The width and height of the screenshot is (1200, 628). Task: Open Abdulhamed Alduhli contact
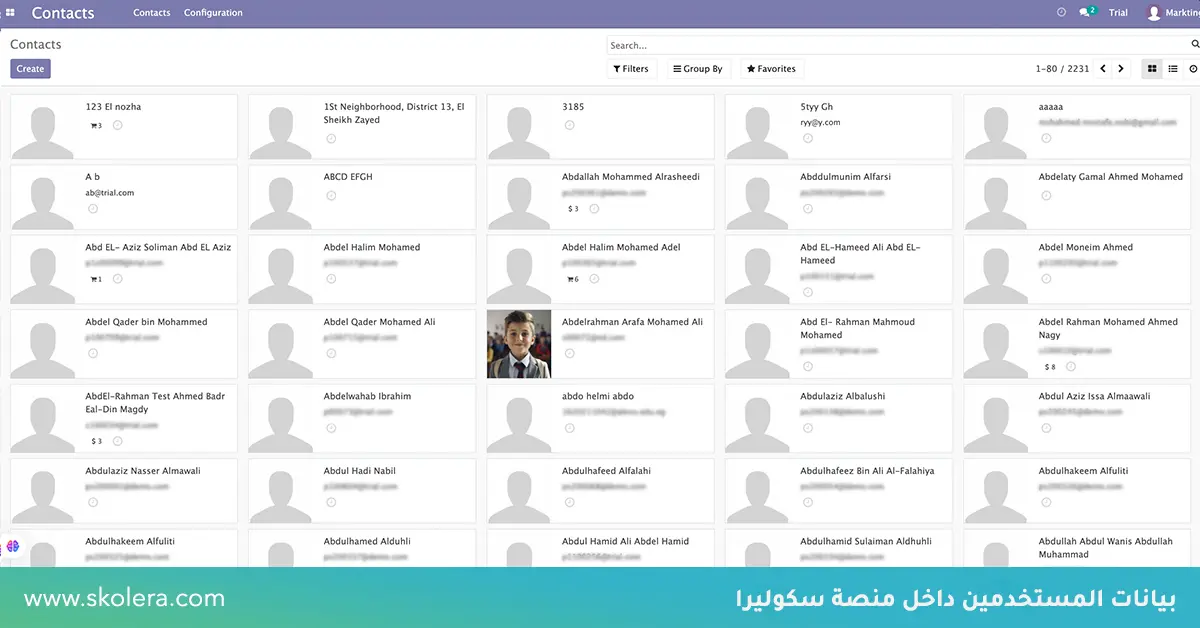tap(362, 548)
